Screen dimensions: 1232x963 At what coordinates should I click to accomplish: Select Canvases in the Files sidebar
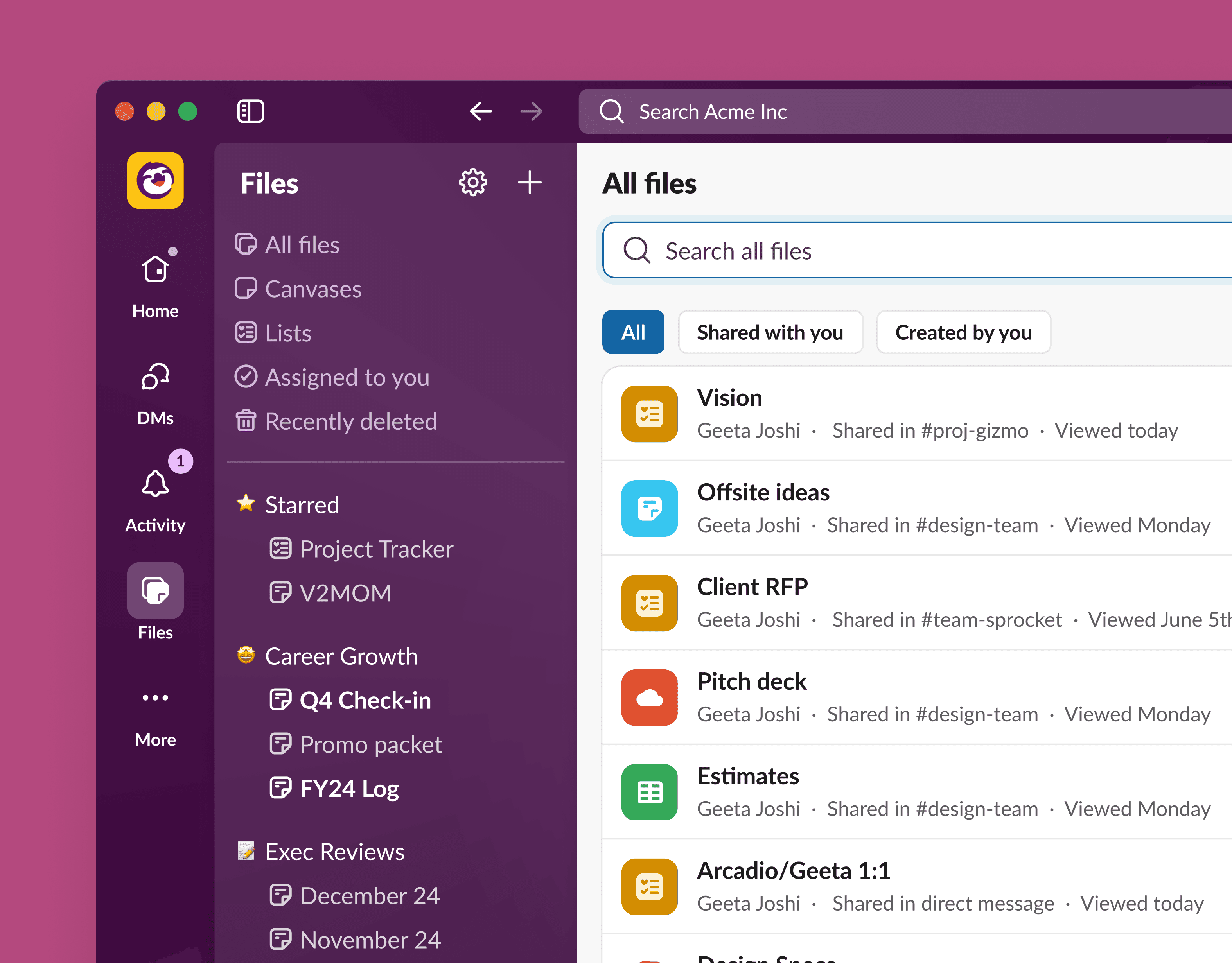pos(313,289)
